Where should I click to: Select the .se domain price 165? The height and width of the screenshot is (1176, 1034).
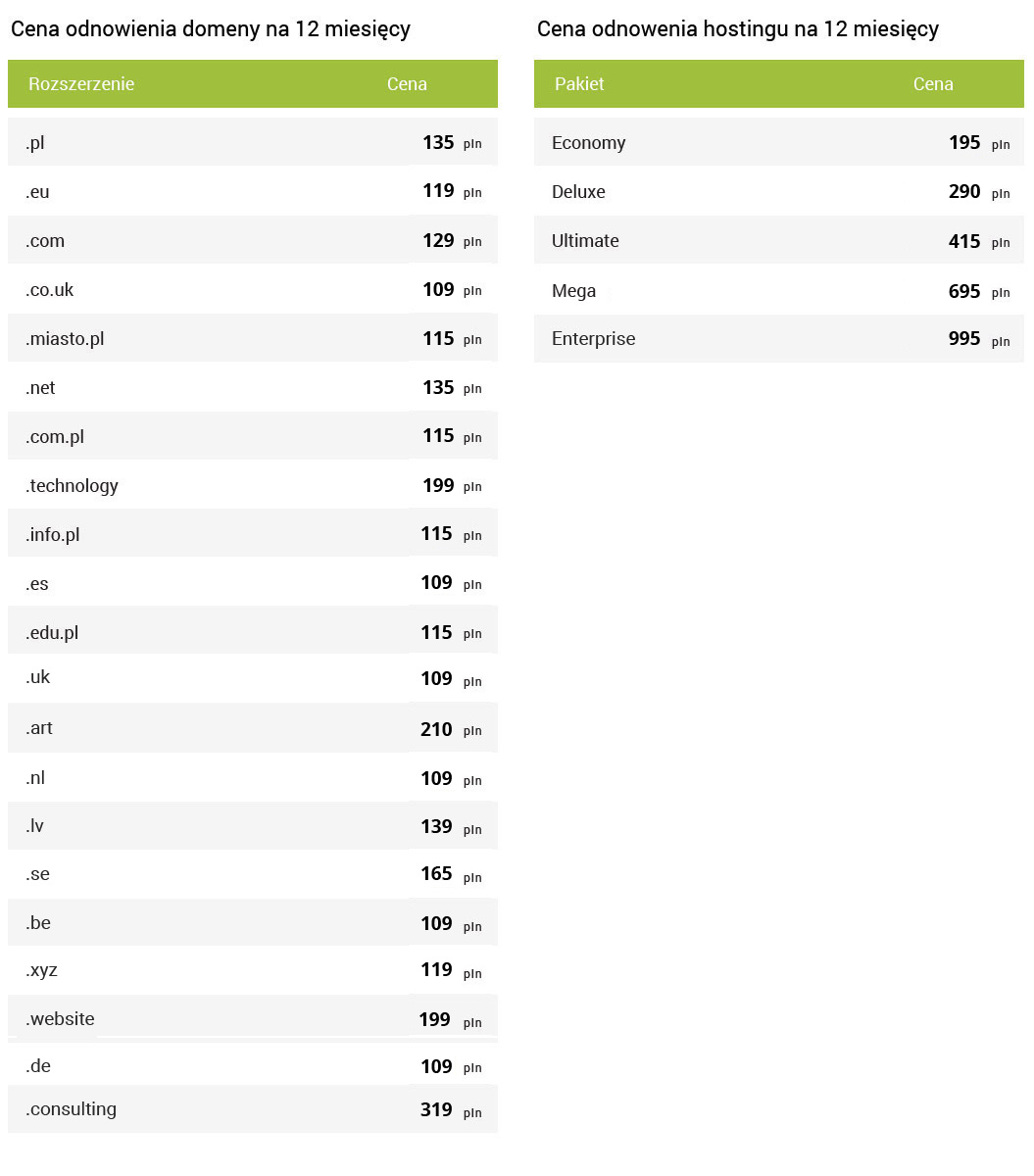(436, 874)
